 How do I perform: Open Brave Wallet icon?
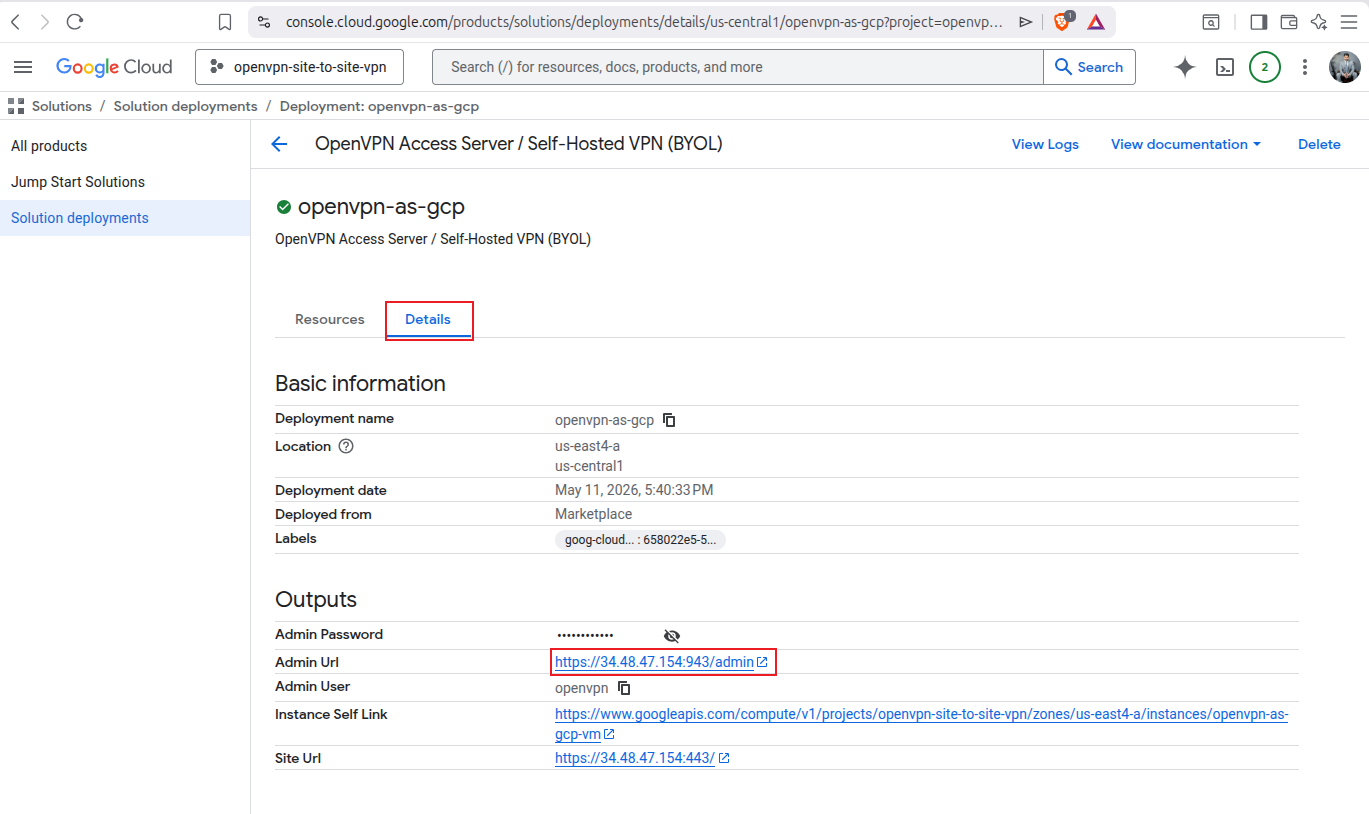click(1289, 22)
